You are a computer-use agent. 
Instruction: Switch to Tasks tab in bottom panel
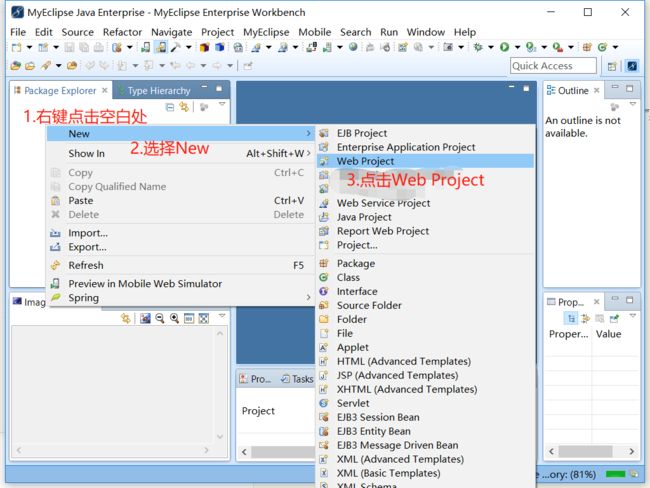tap(297, 379)
